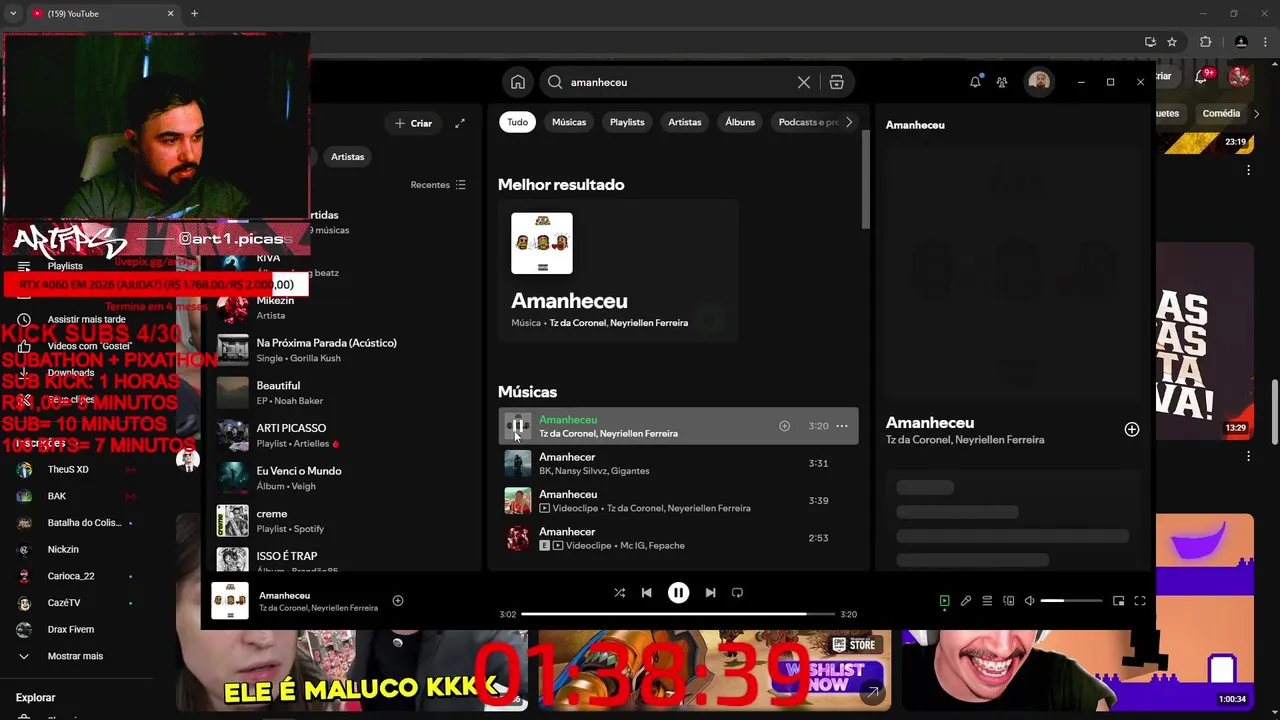Open the ARTI PICASSO playlist
The height and width of the screenshot is (720, 1280).
(x=340, y=435)
